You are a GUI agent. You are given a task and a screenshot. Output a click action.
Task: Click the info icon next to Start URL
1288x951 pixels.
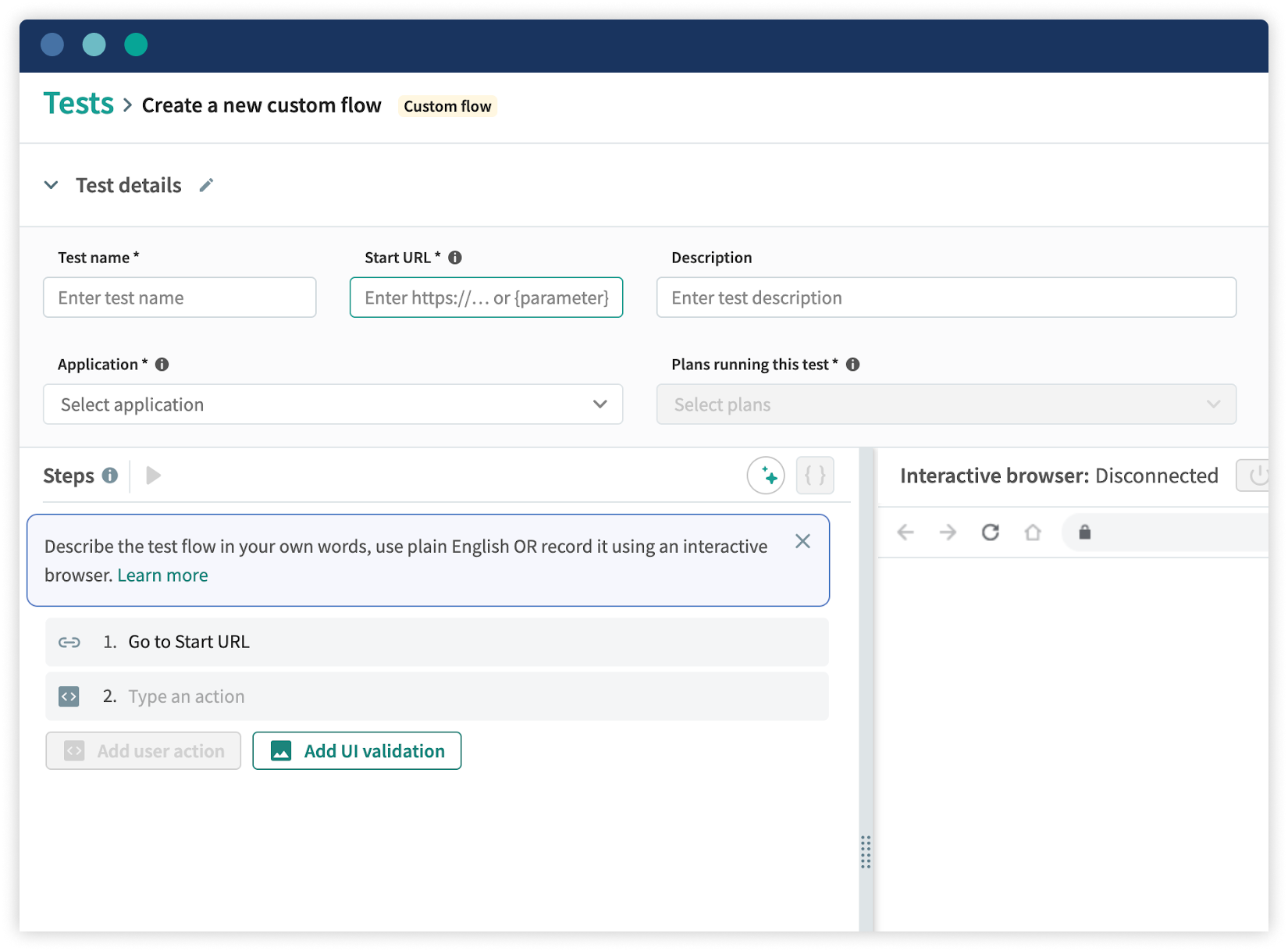tap(456, 257)
